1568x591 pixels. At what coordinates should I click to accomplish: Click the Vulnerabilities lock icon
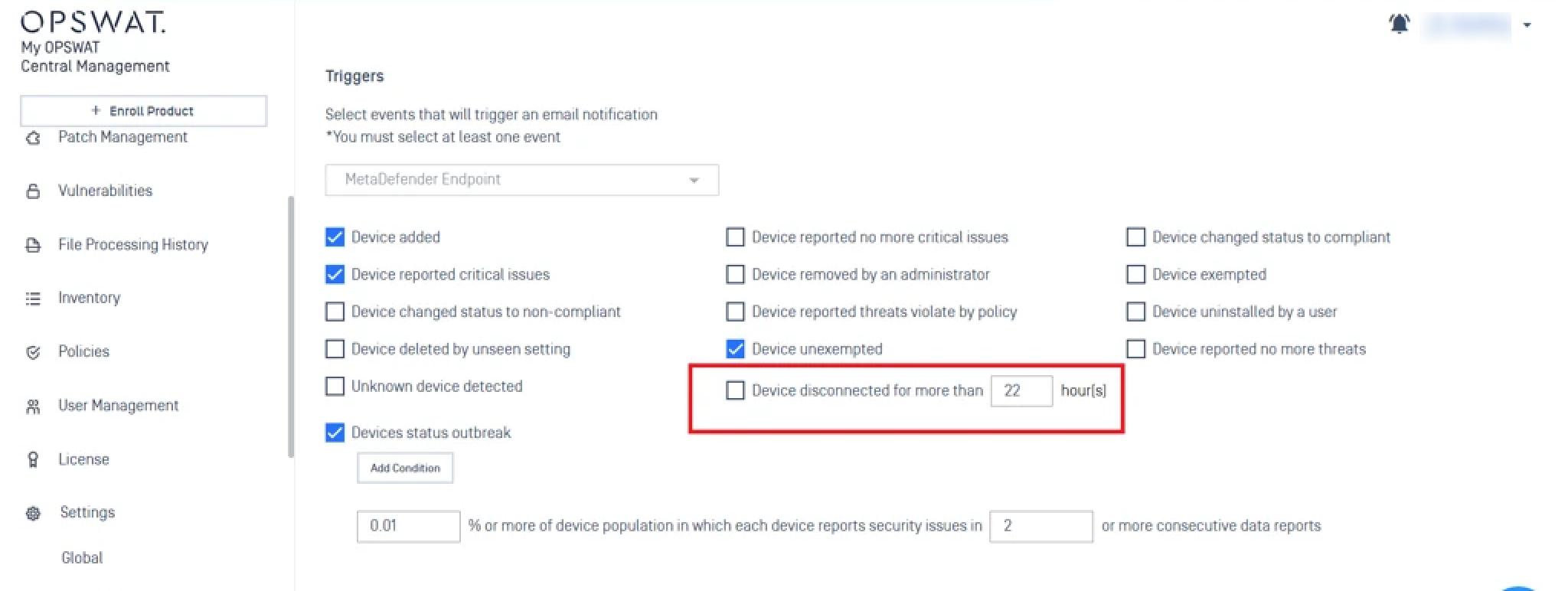[33, 191]
